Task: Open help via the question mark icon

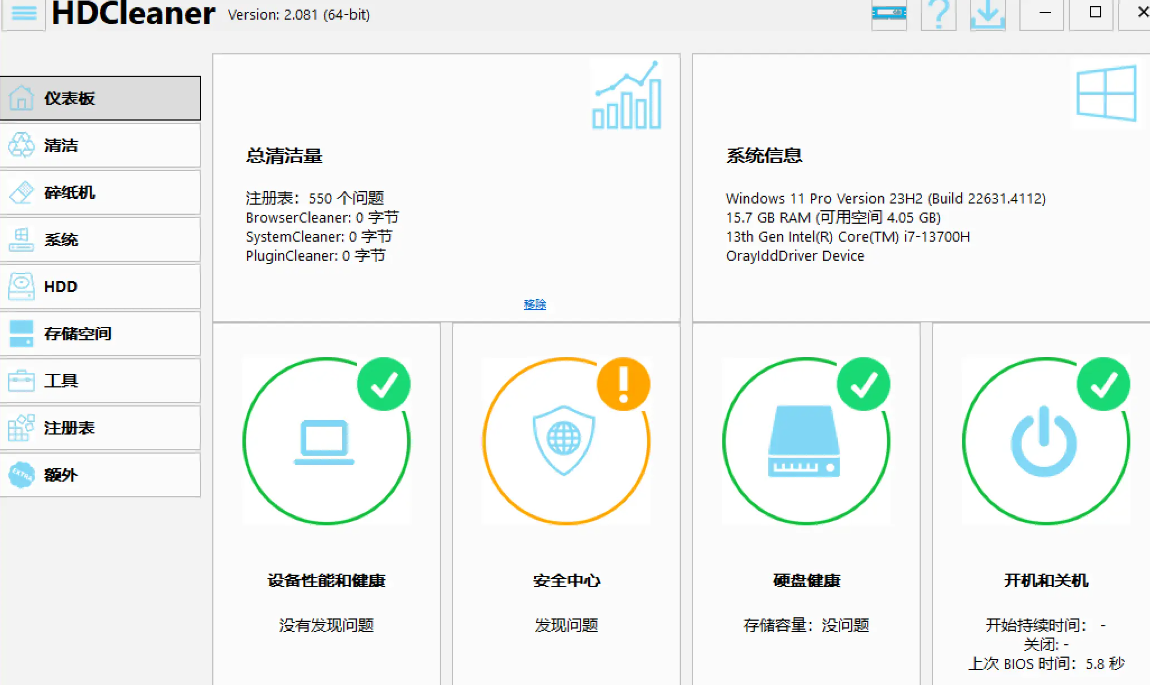Action: (938, 14)
